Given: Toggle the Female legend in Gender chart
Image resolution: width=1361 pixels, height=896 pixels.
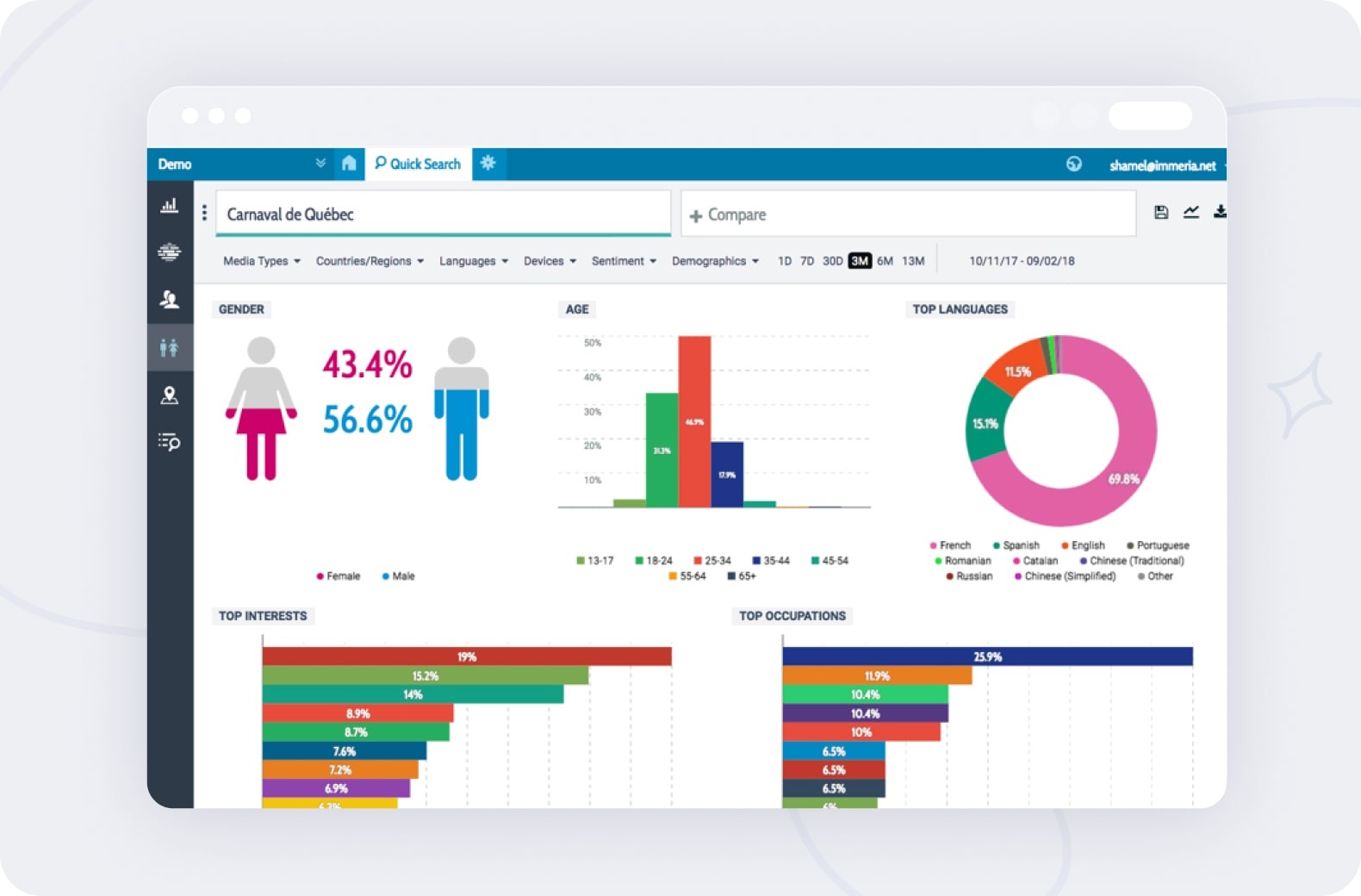Looking at the screenshot, I should [338, 576].
